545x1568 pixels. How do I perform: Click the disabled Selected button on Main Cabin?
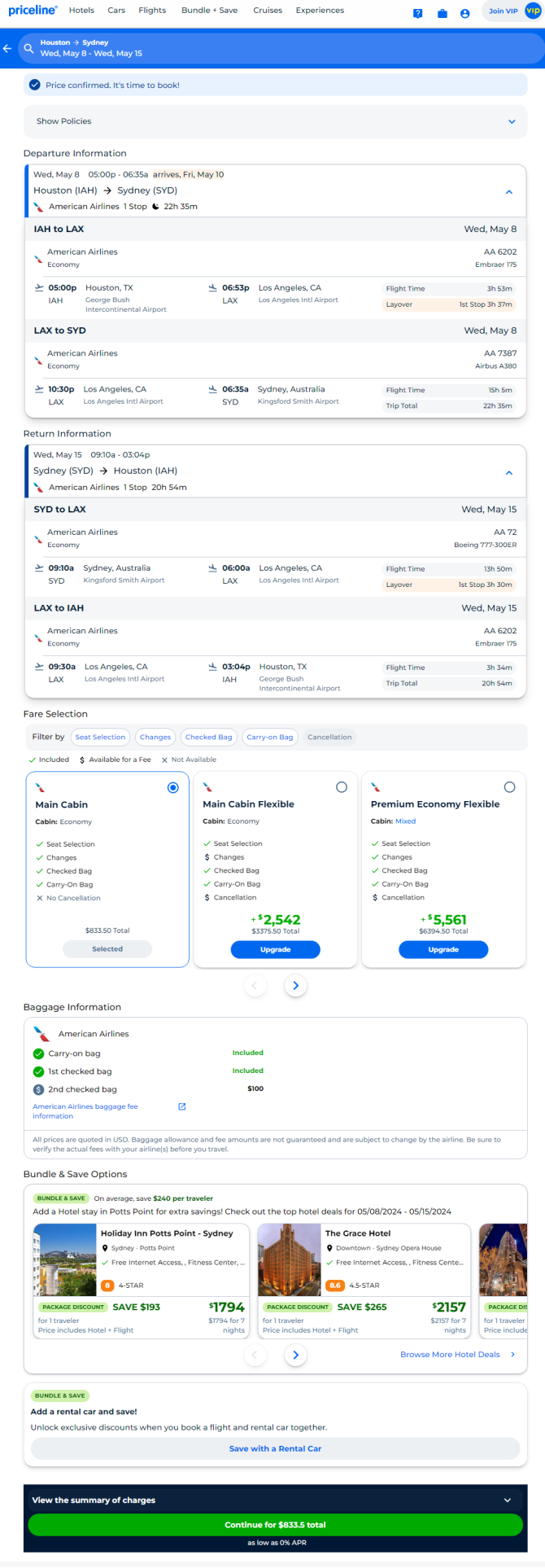pos(107,948)
